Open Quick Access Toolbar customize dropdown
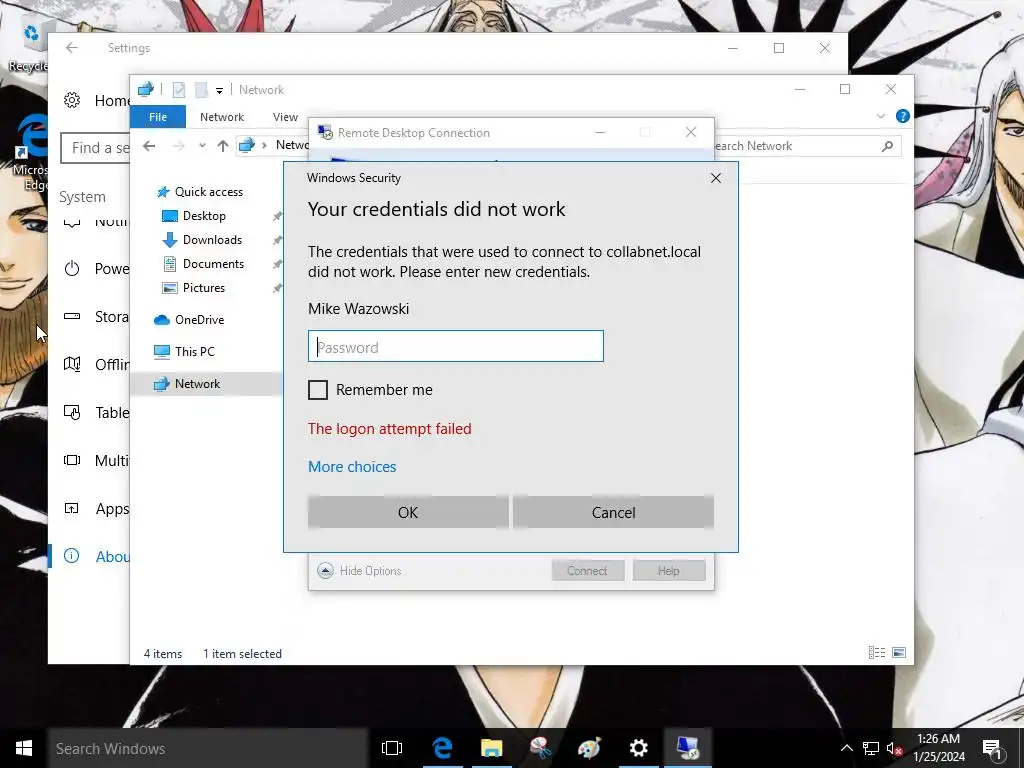 tap(219, 90)
